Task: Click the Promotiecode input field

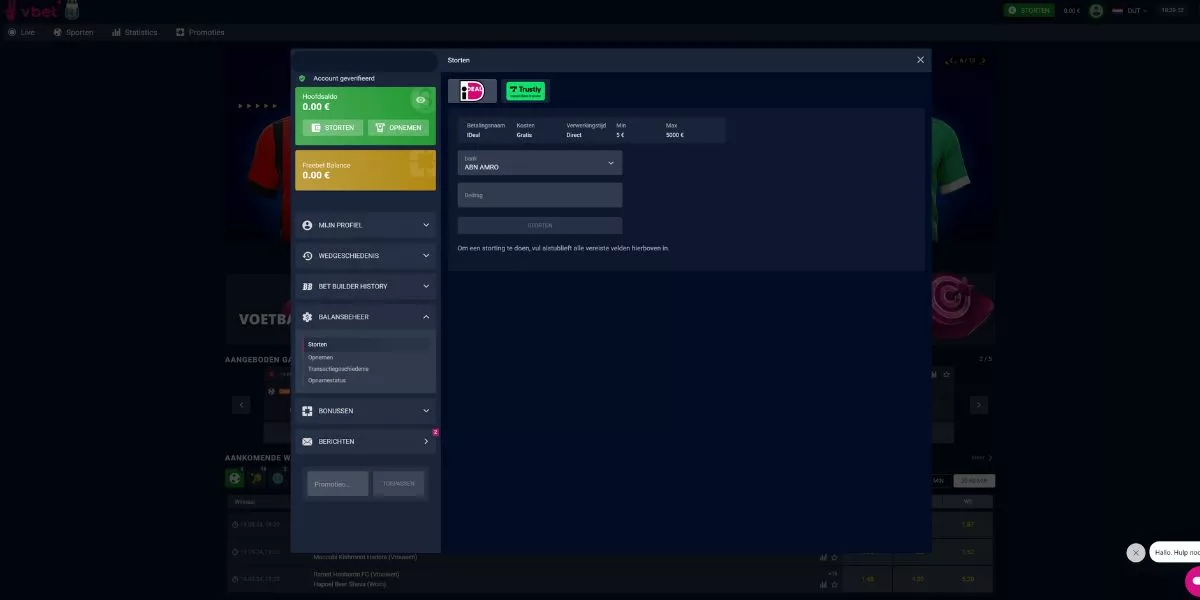Action: (x=338, y=484)
